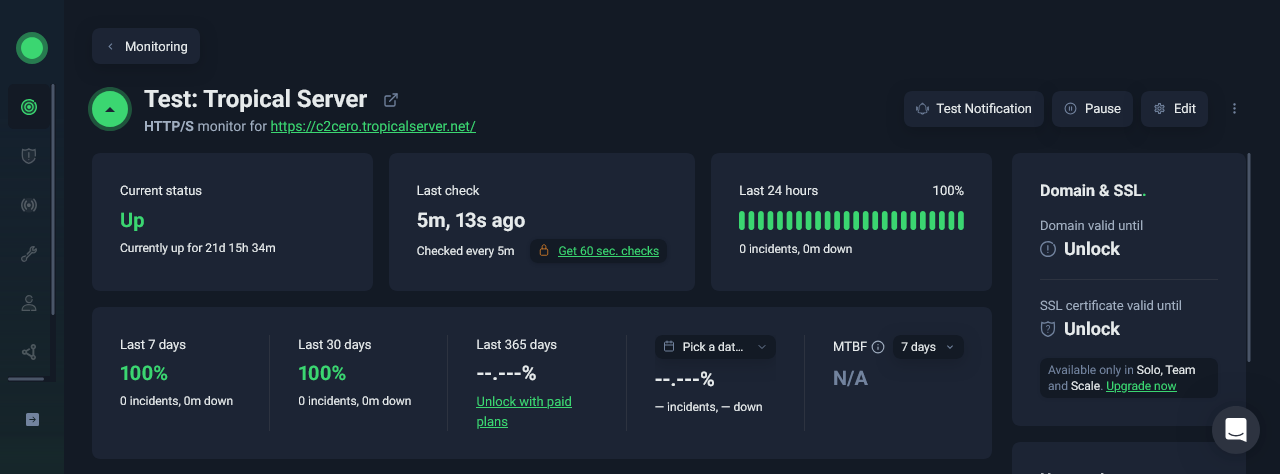
Task: Click the green up-status circle beside title
Action: point(110,110)
